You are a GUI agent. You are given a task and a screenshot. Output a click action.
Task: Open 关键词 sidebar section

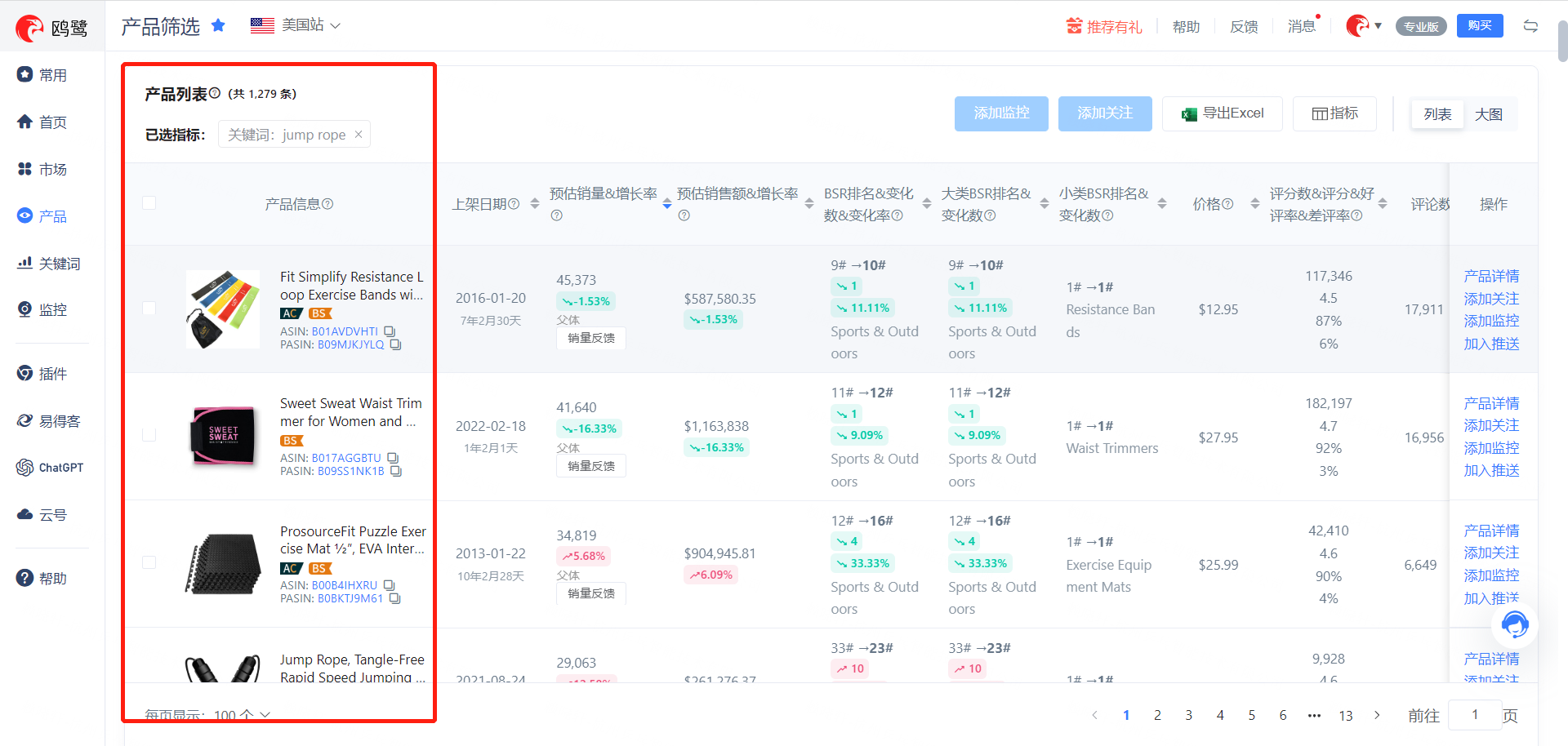(x=49, y=264)
